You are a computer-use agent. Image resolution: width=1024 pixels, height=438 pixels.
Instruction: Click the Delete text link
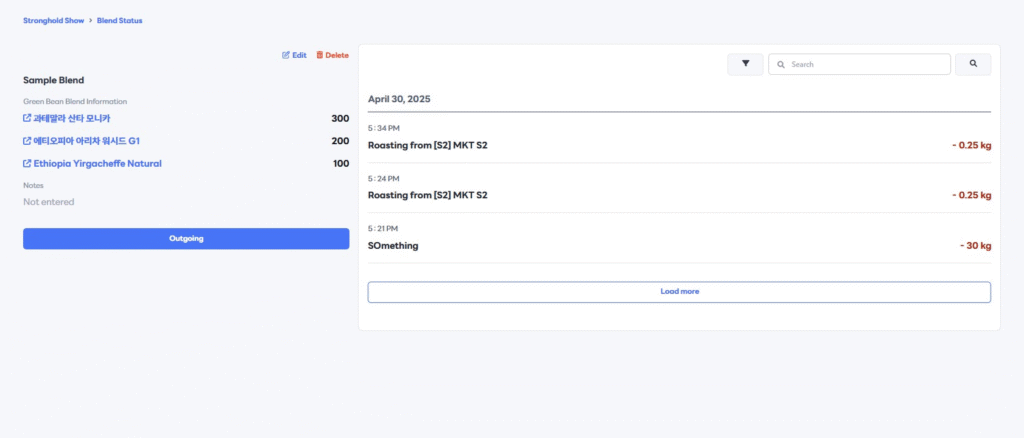pyautogui.click(x=337, y=55)
